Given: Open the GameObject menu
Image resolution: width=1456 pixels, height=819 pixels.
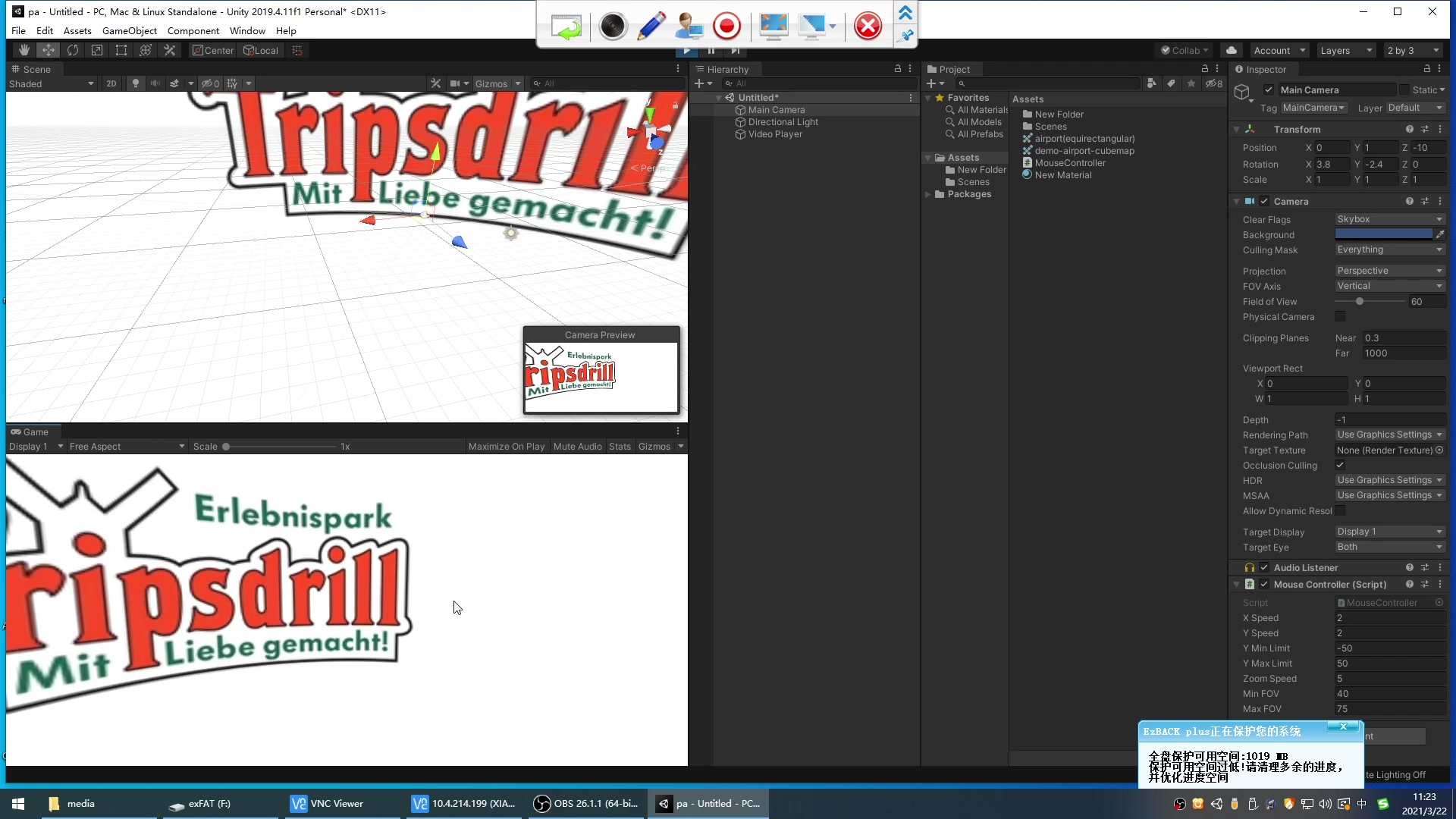Looking at the screenshot, I should (x=130, y=31).
